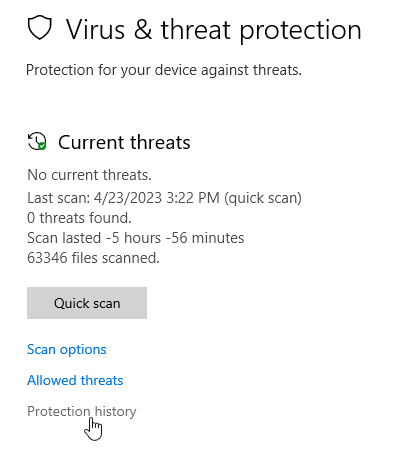Open Protection history
The height and width of the screenshot is (449, 412).
tap(82, 411)
